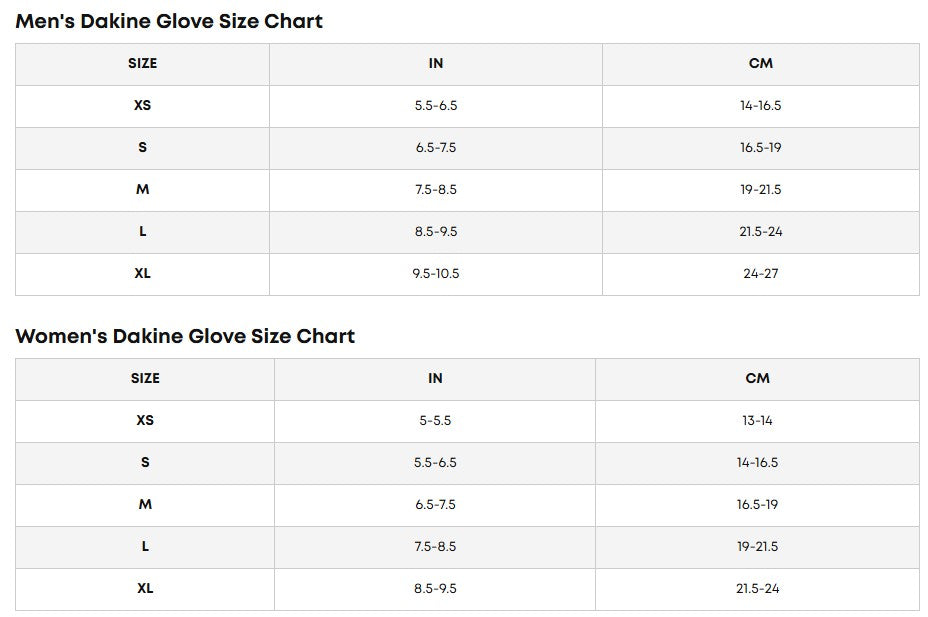This screenshot has height=617, width=928.
Task: Click the SIZE header in men's table
Action: coord(142,63)
